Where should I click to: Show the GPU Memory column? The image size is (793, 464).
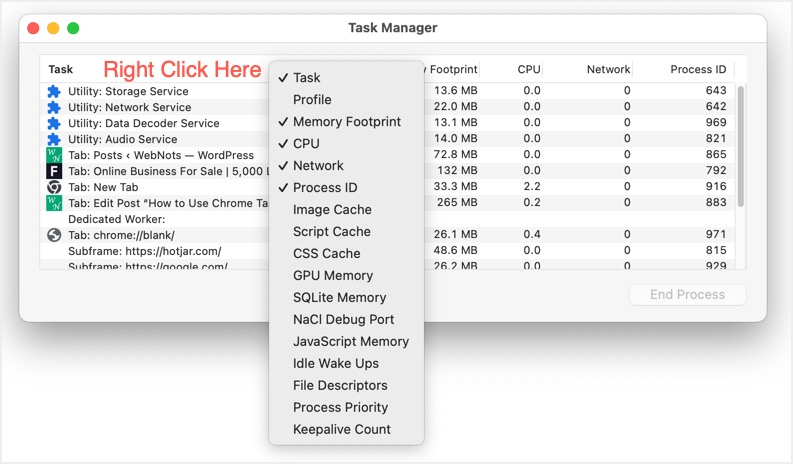(332, 276)
